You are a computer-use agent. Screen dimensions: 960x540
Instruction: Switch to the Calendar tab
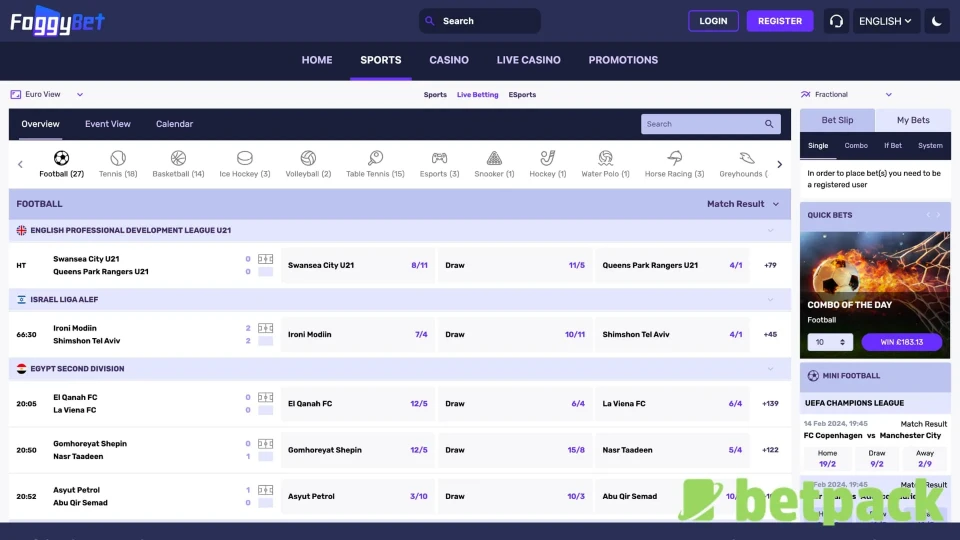(x=174, y=124)
